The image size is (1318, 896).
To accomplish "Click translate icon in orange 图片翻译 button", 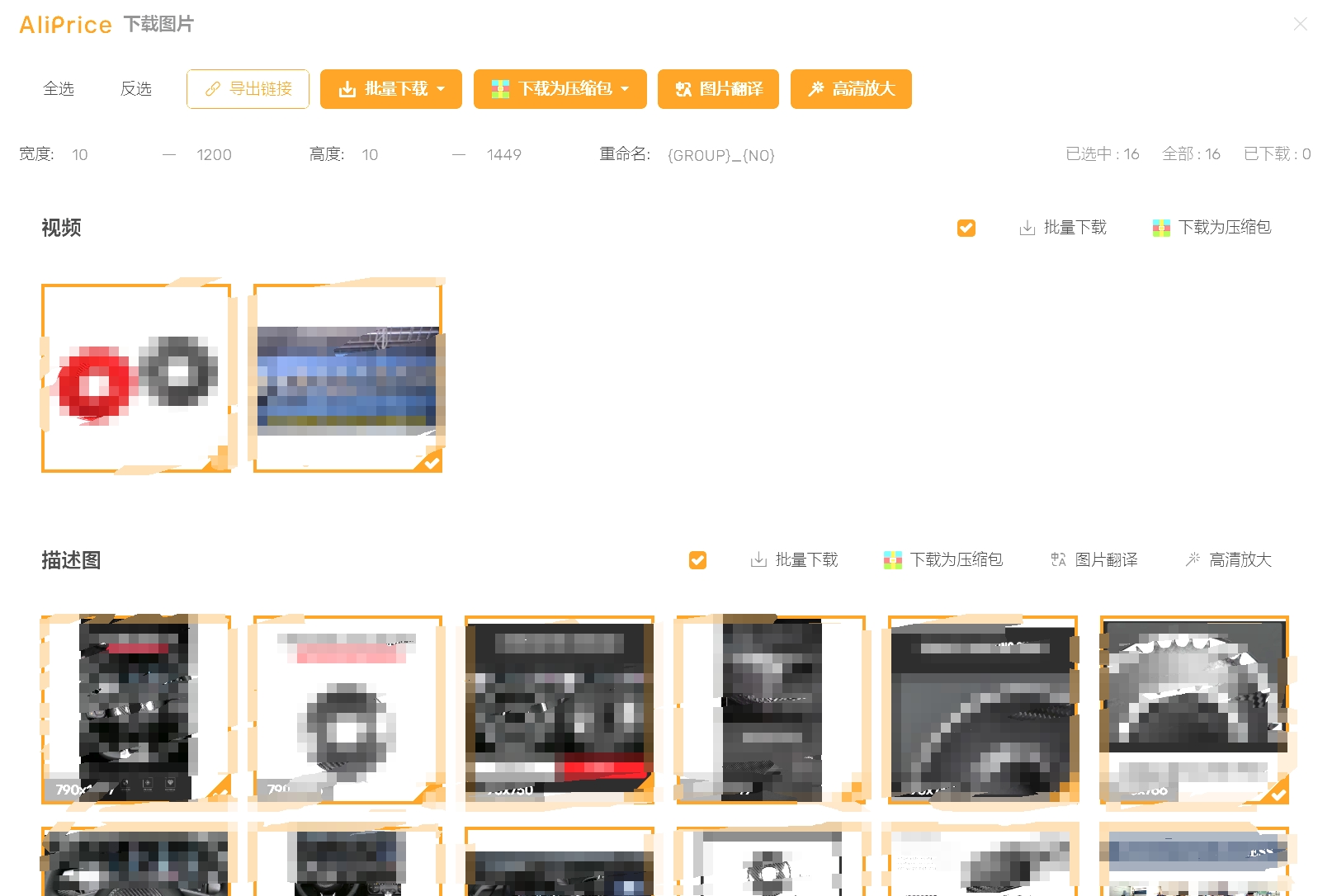I will [x=683, y=89].
